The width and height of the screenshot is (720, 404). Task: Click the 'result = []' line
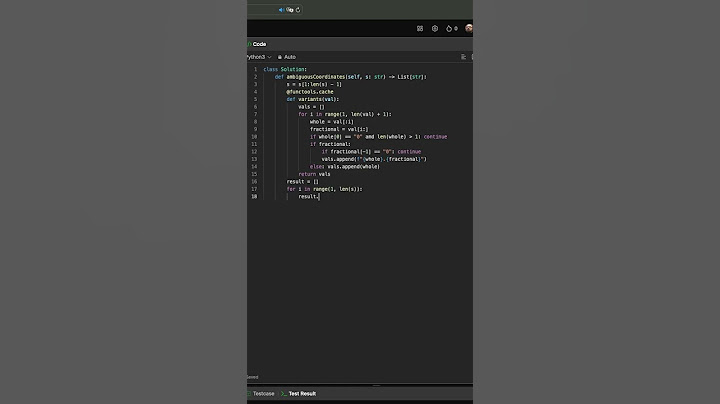click(302, 181)
